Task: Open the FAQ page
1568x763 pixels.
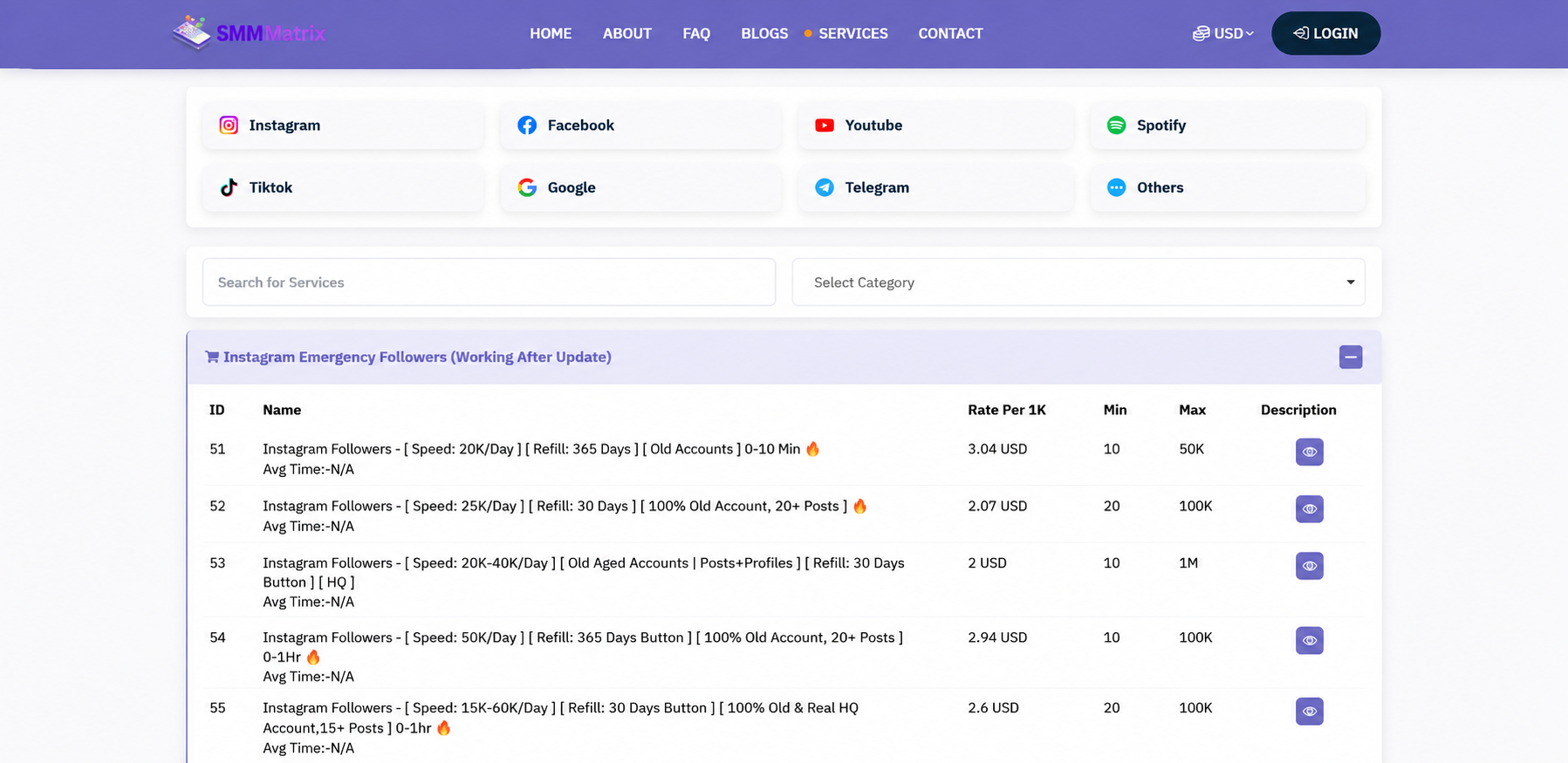Action: click(696, 33)
